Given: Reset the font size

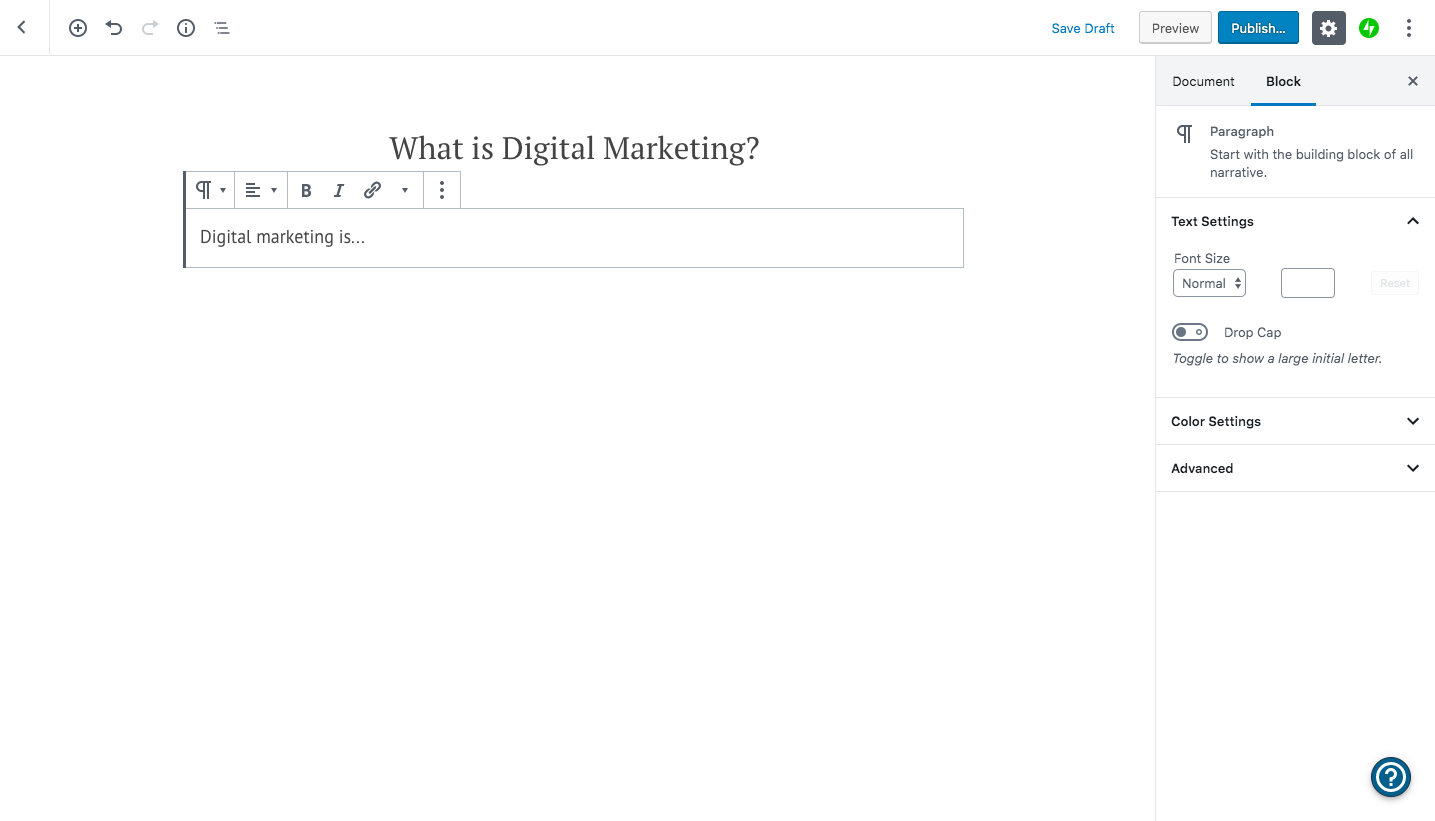Looking at the screenshot, I should coord(1394,283).
